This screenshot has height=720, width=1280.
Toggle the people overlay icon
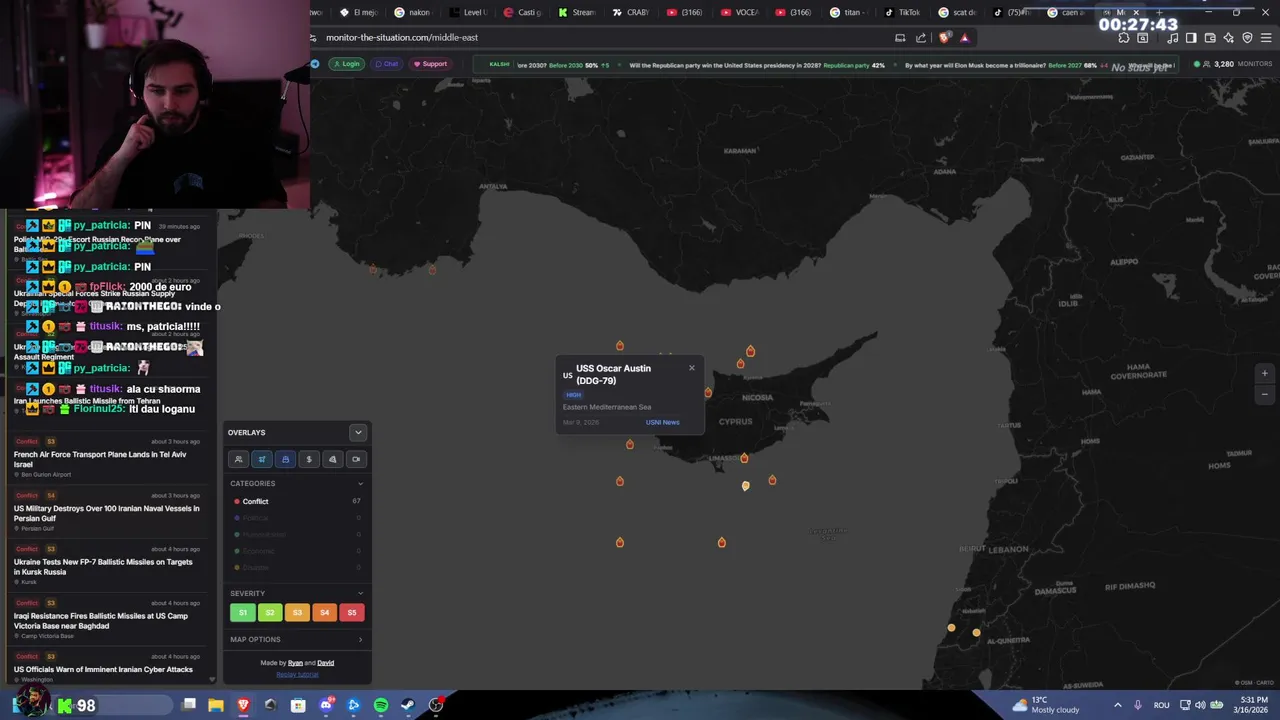pyautogui.click(x=238, y=459)
